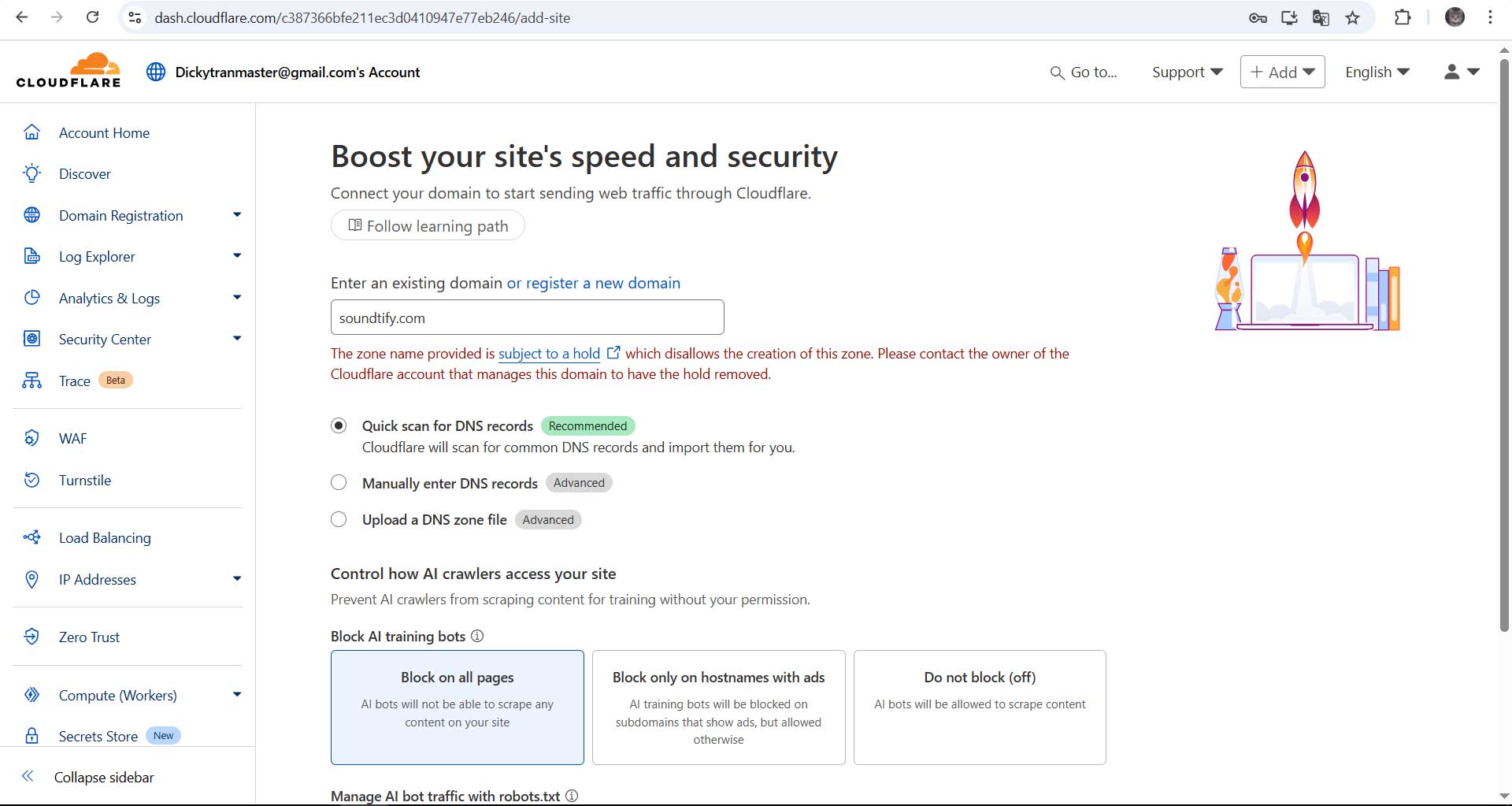The image size is (1512, 806).
Task: Click info icon beside robots.txt heading
Action: [572, 796]
